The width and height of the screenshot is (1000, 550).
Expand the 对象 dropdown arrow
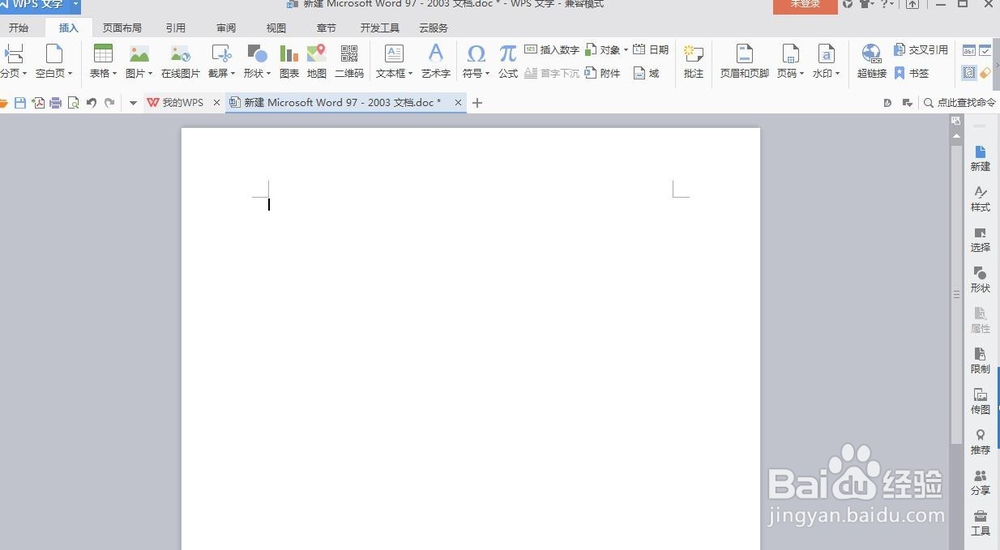pos(626,50)
